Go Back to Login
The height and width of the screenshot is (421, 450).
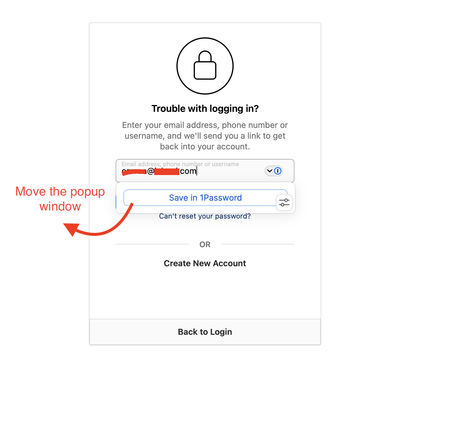click(x=205, y=332)
